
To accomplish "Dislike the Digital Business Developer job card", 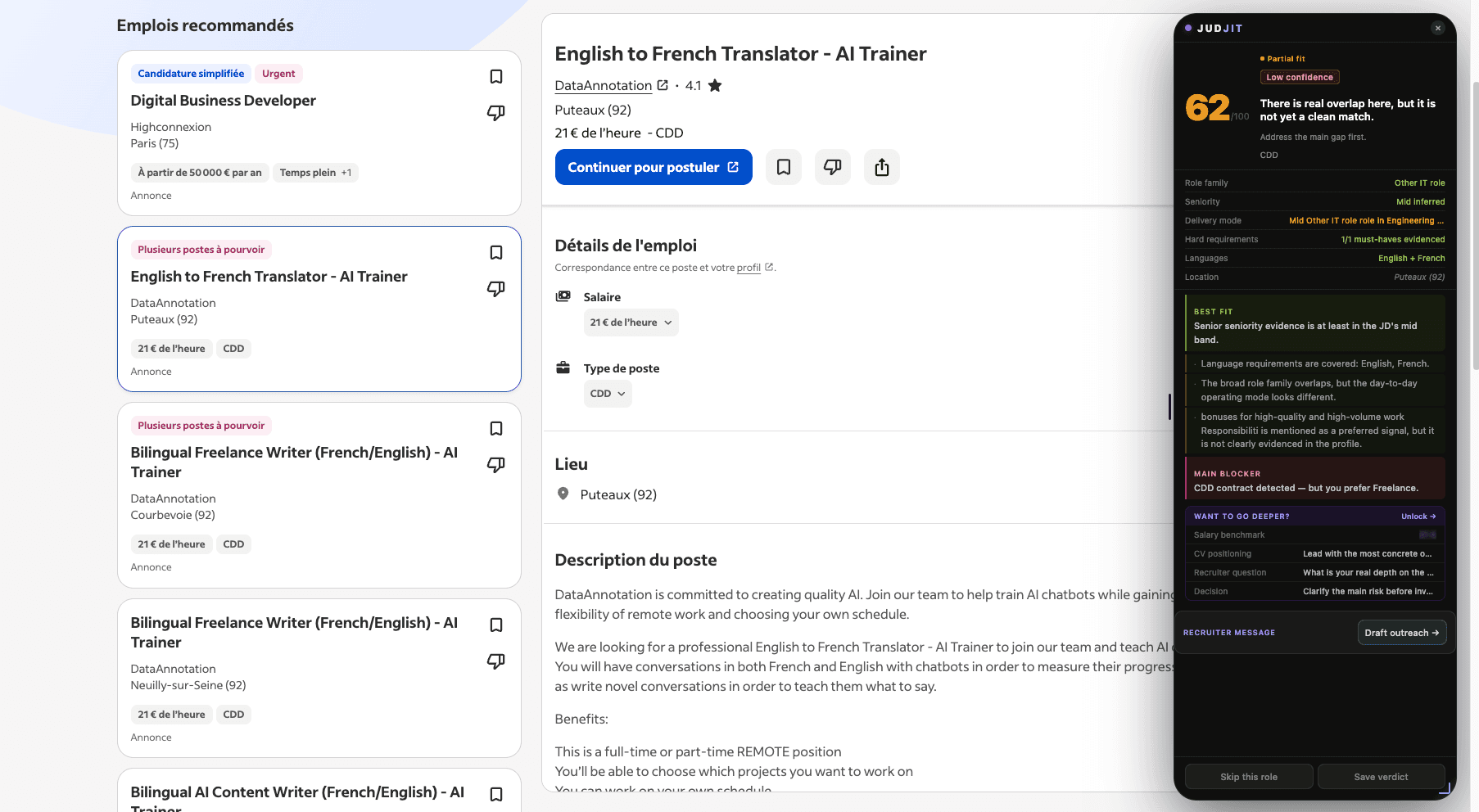I will tap(496, 112).
